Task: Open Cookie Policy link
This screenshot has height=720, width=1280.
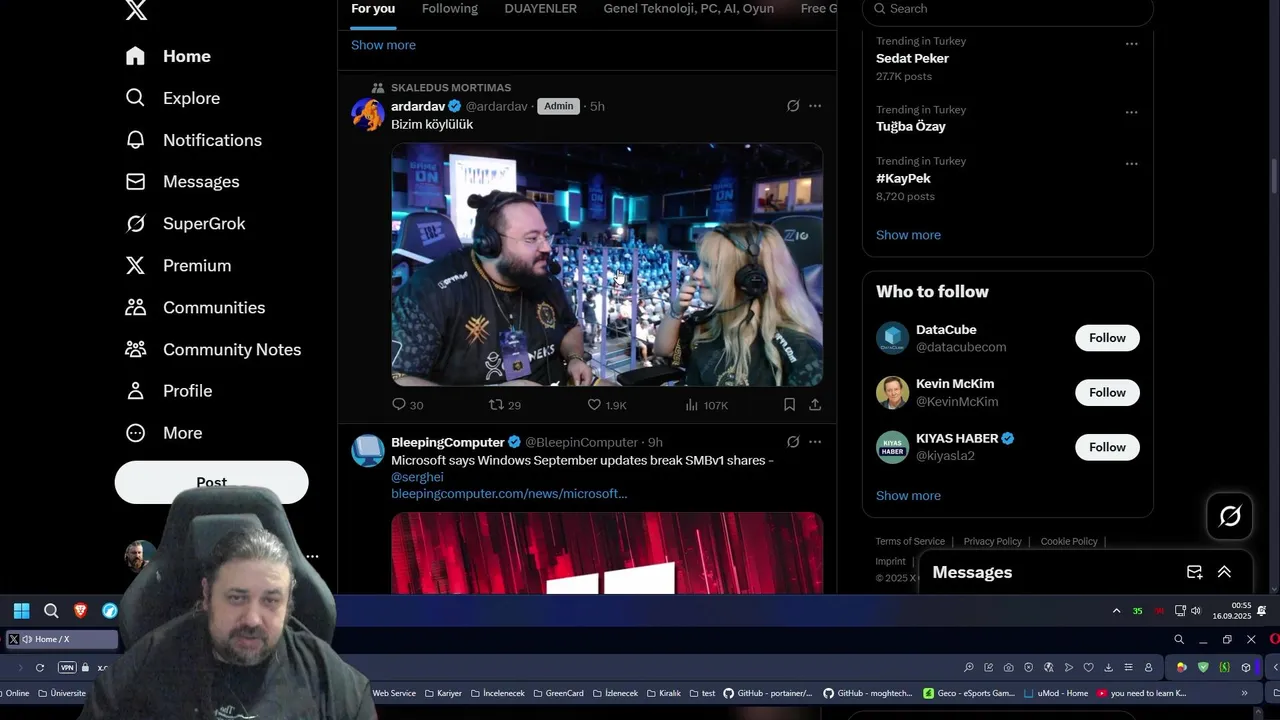Action: coord(1069,541)
